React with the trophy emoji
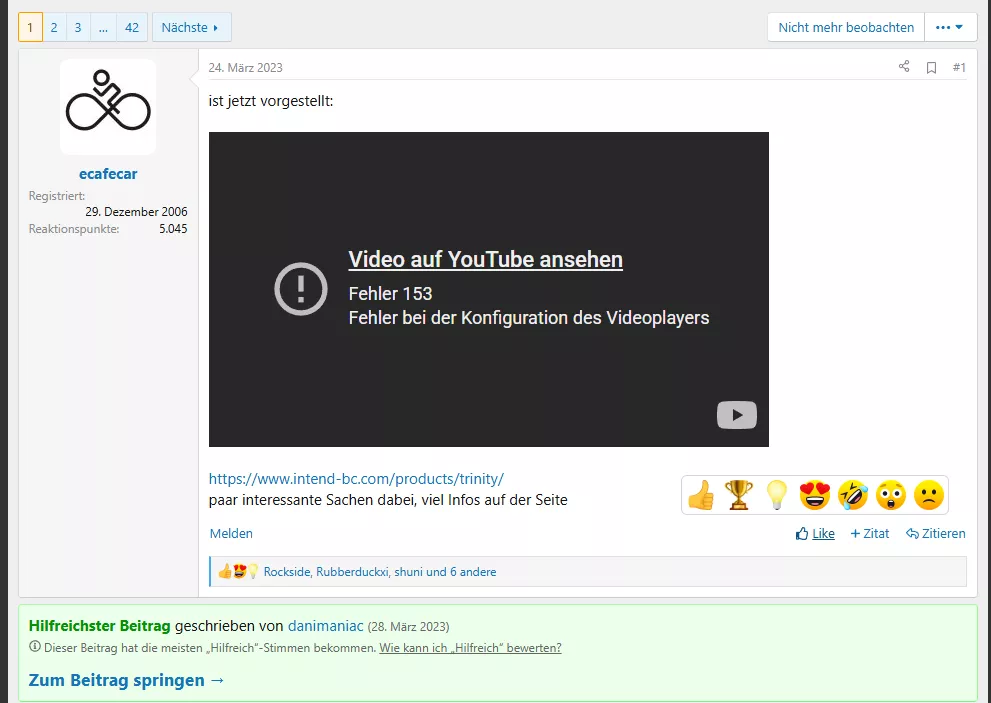This screenshot has height=703, width=991. 739,495
